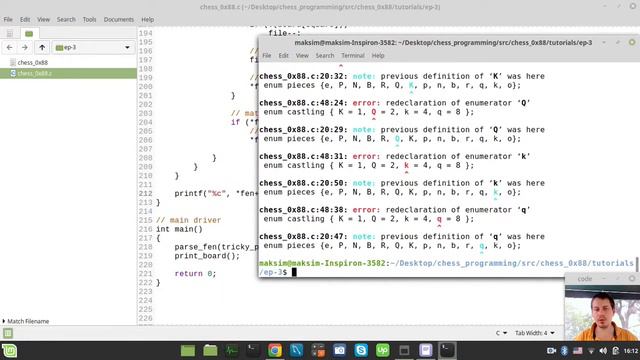Expand the Match Filename section
Viewport: 640px width, 360px height.
(x=25, y=321)
